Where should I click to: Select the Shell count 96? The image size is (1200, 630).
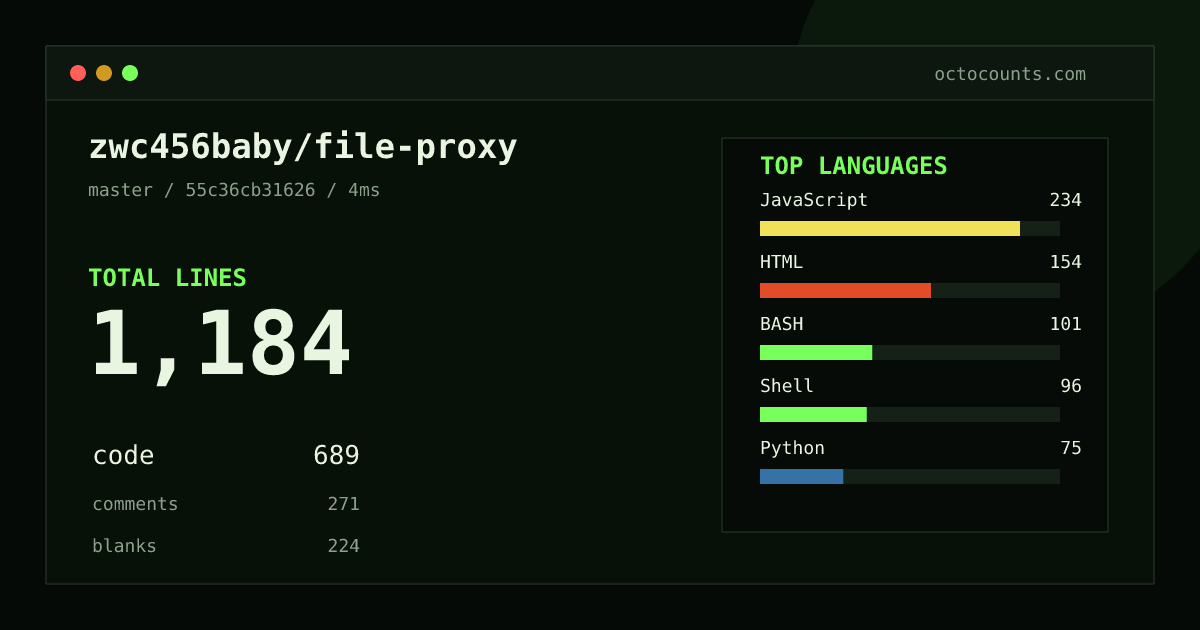click(1071, 386)
